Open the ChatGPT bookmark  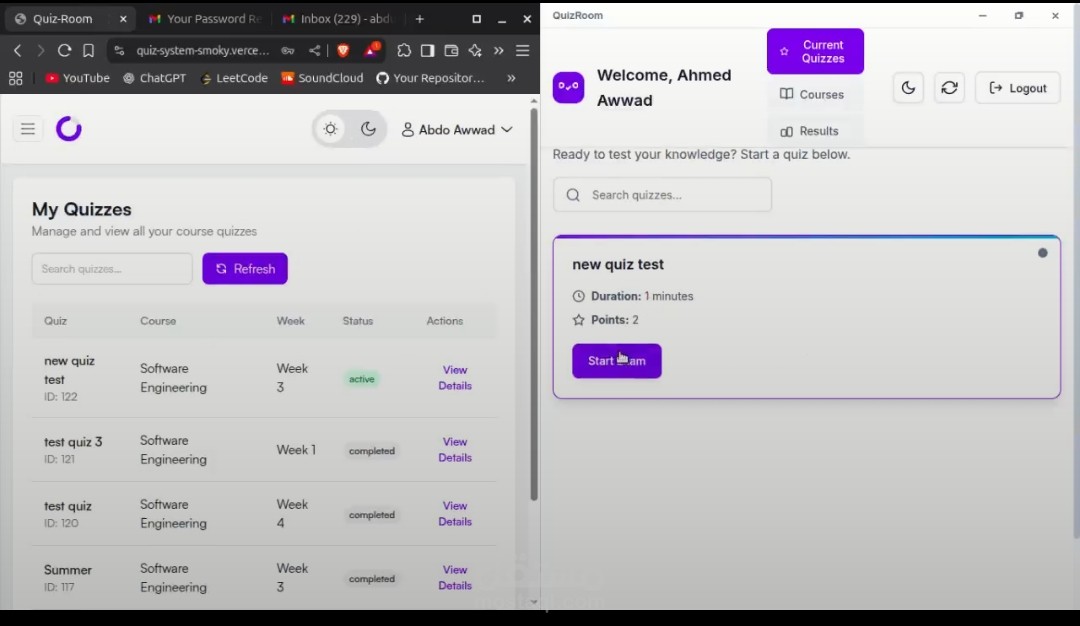[x=155, y=78]
